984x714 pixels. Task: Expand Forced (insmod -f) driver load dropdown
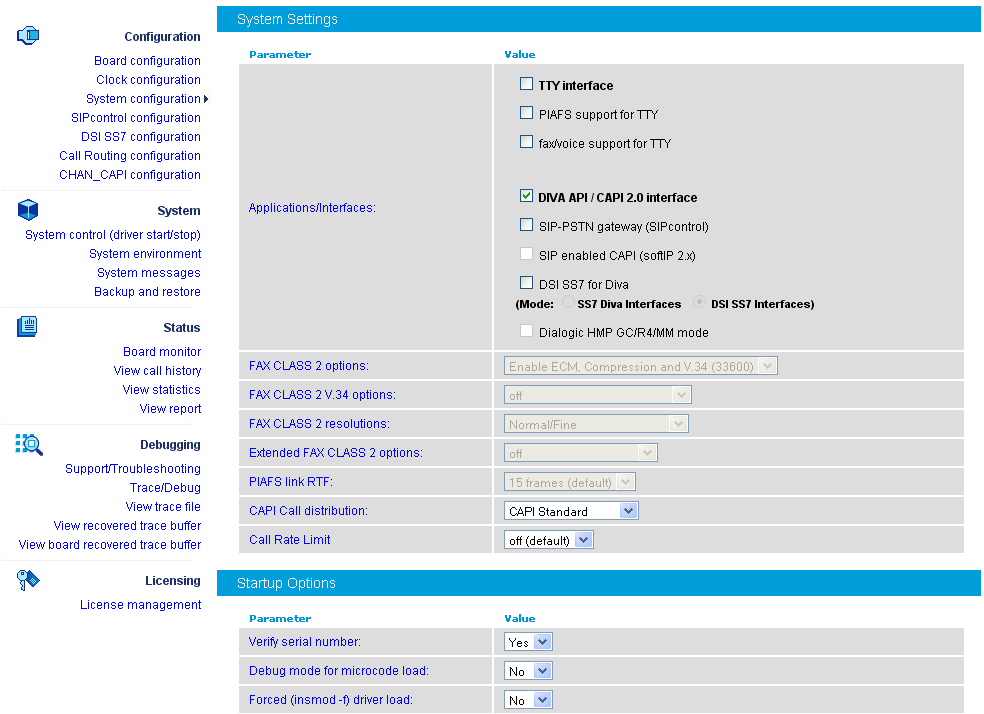tap(528, 700)
